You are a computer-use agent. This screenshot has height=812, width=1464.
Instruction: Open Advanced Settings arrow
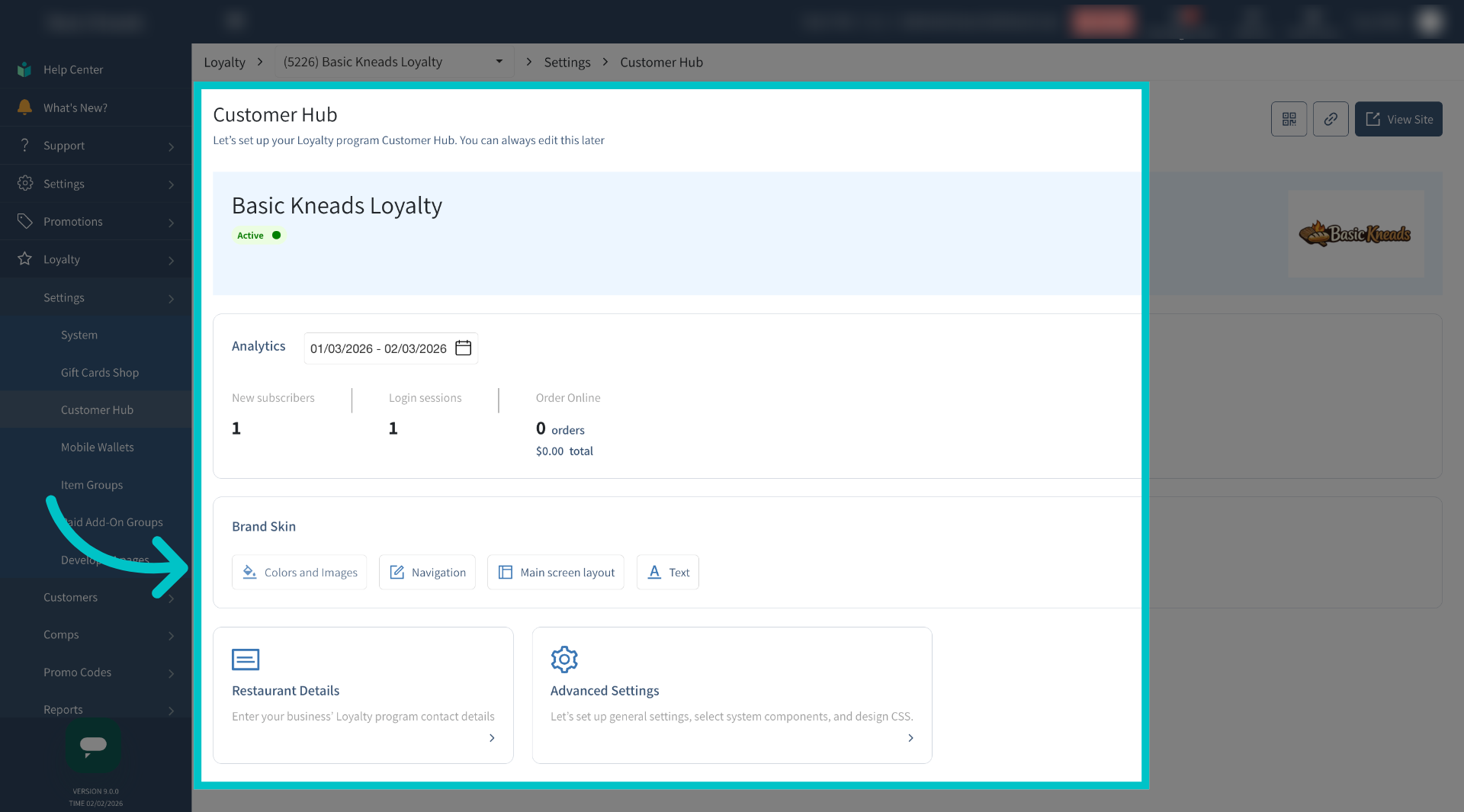[910, 738]
